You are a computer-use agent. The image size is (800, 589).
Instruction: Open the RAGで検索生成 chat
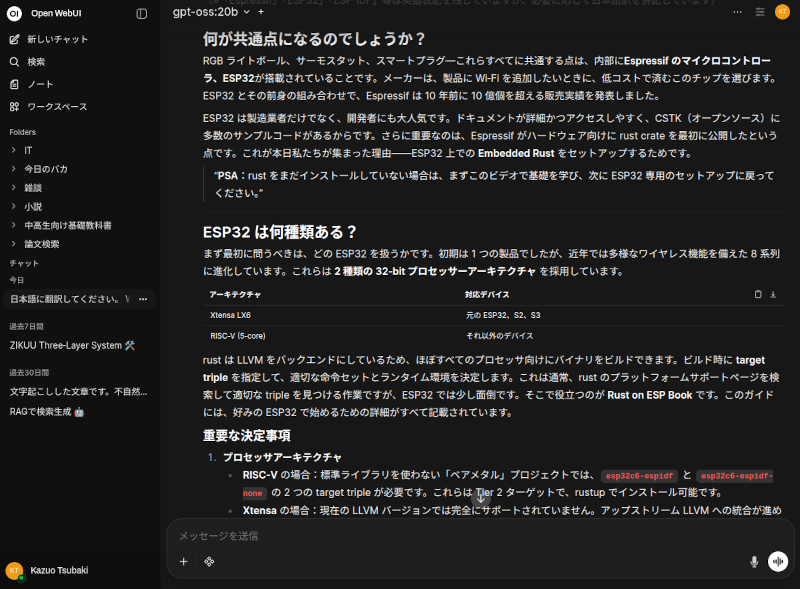(x=47, y=411)
